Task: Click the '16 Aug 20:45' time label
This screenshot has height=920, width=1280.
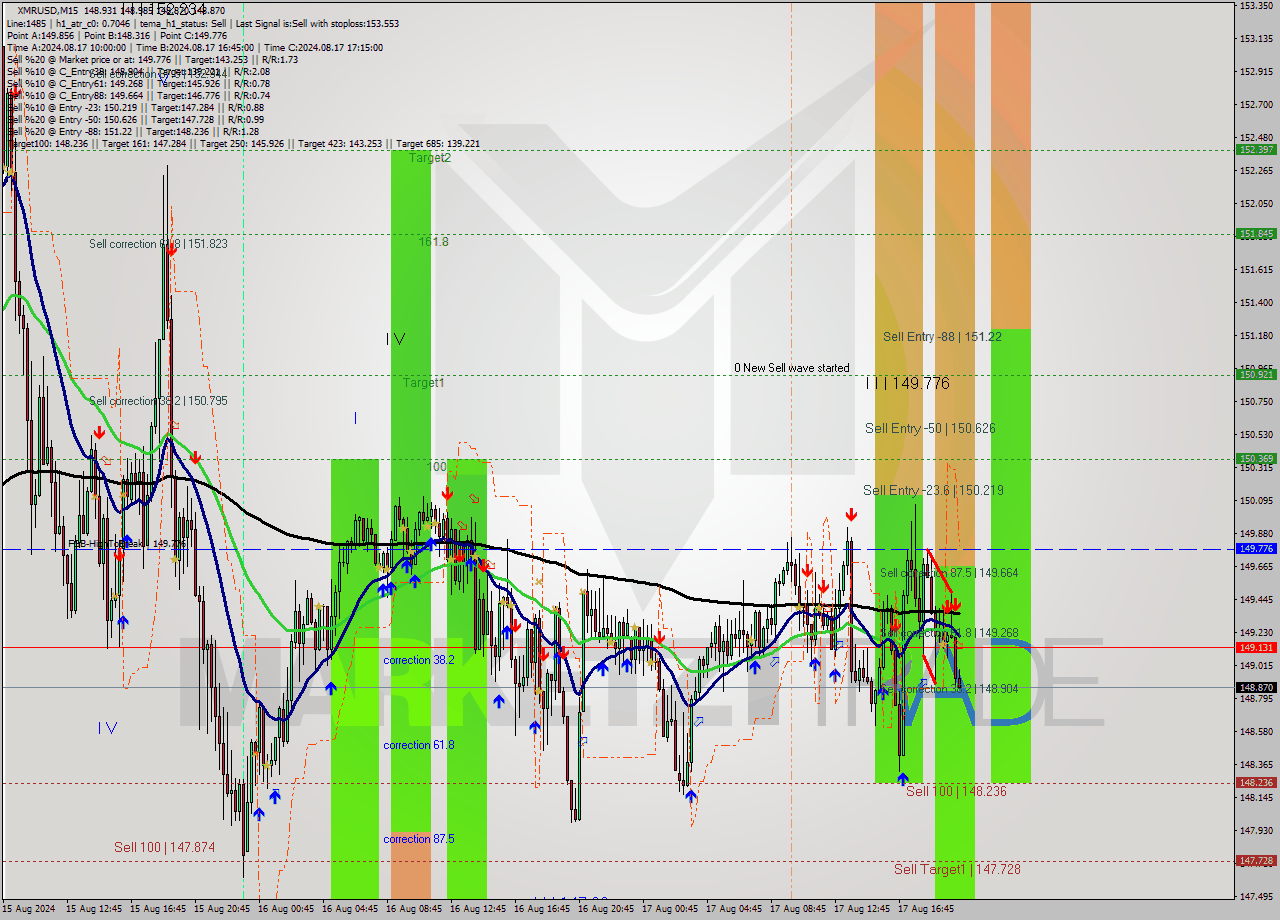Action: coord(606,909)
